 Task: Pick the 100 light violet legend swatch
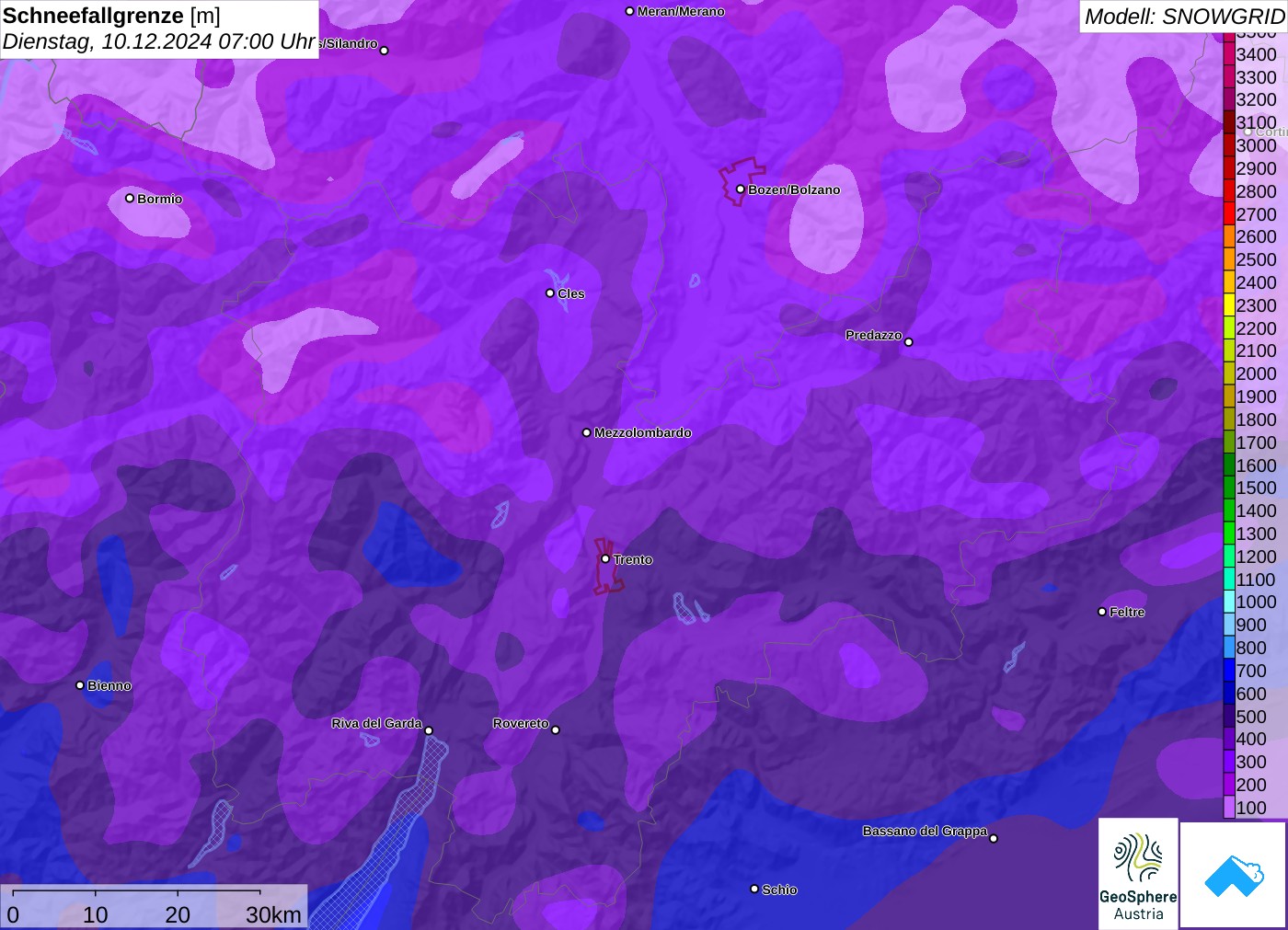[x=1229, y=808]
